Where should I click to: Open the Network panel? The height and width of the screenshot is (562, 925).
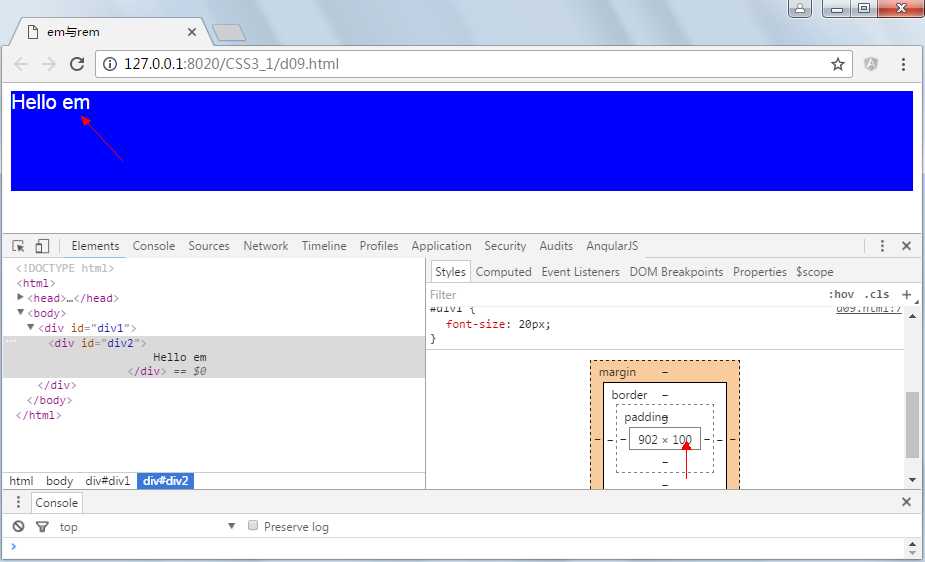coord(265,246)
